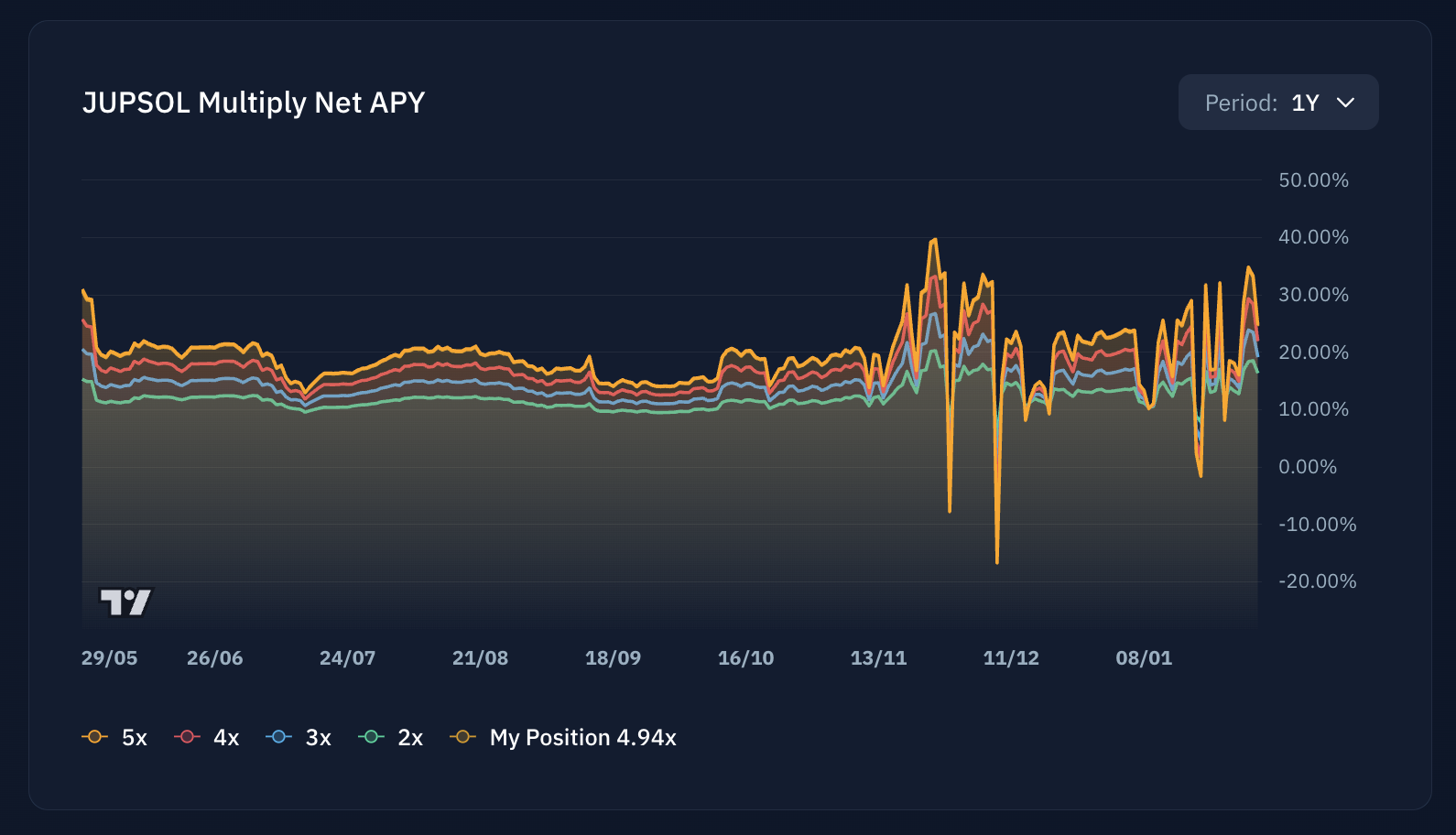Toggle the 5x series label
Screen dimensions: 1456x835
(135, 738)
